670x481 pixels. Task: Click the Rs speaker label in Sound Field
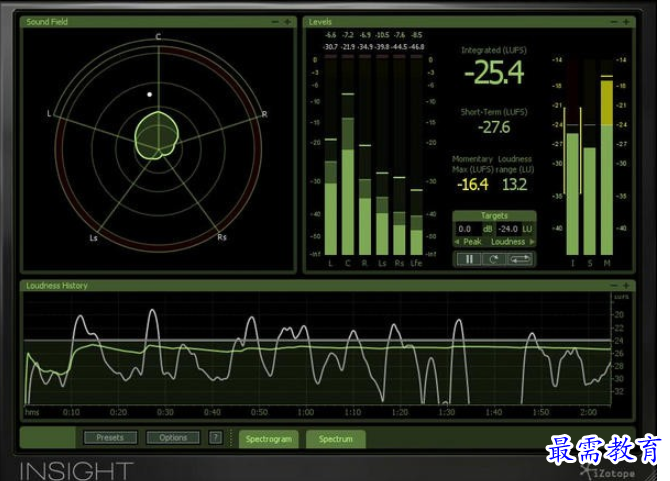[x=222, y=237]
